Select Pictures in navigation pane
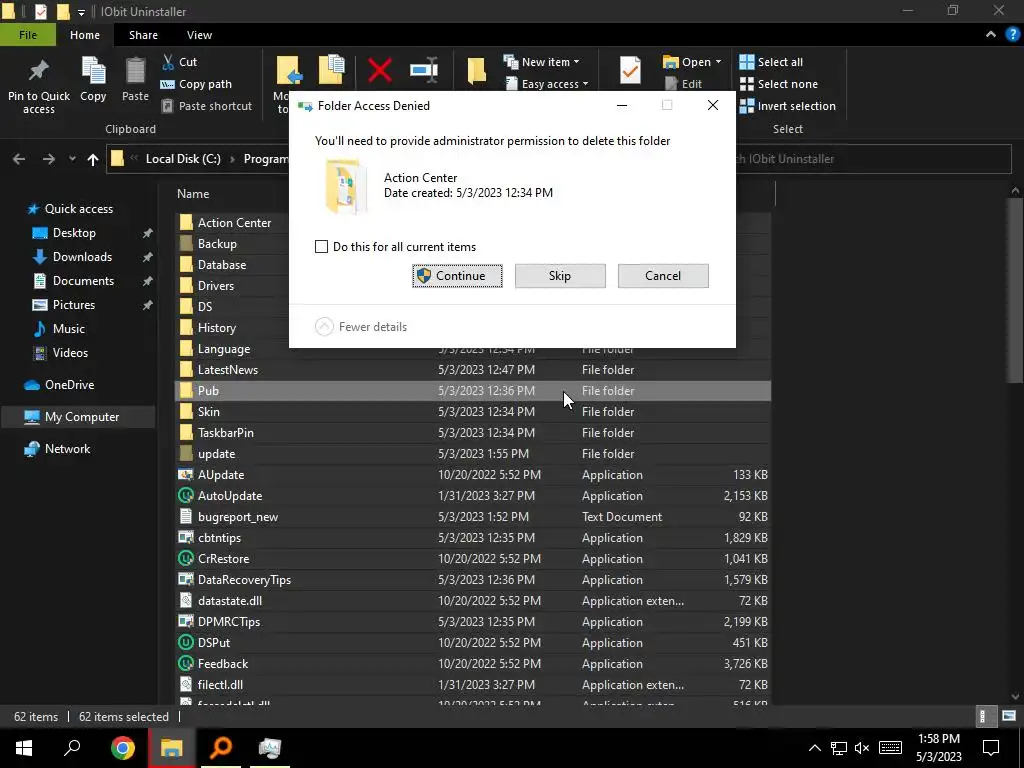The width and height of the screenshot is (1024, 768). tap(73, 305)
